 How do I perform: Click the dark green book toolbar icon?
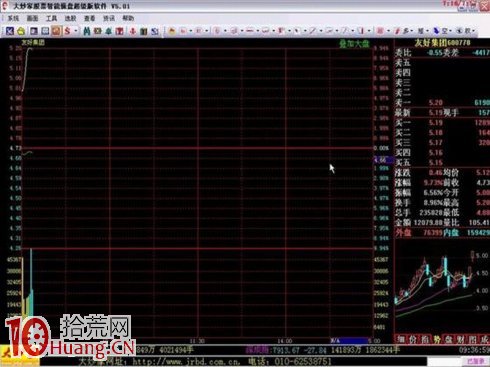(144, 31)
